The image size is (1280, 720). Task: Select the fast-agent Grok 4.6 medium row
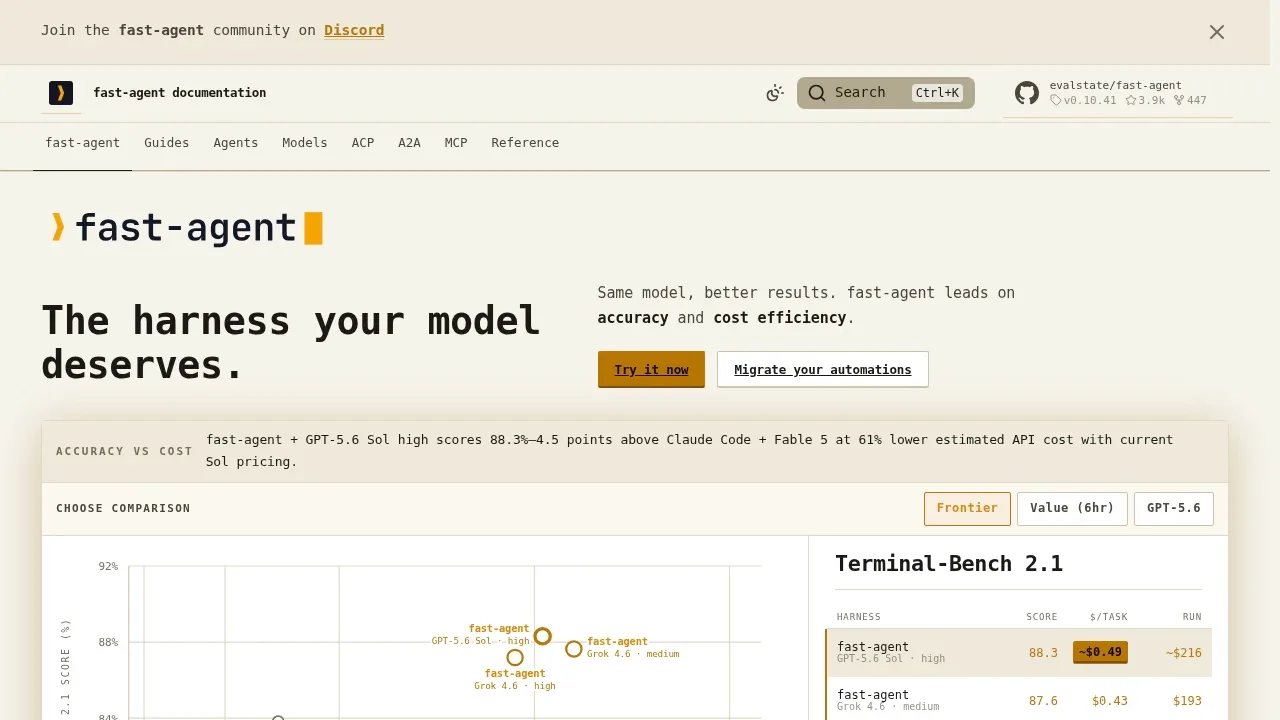[x=1019, y=701]
